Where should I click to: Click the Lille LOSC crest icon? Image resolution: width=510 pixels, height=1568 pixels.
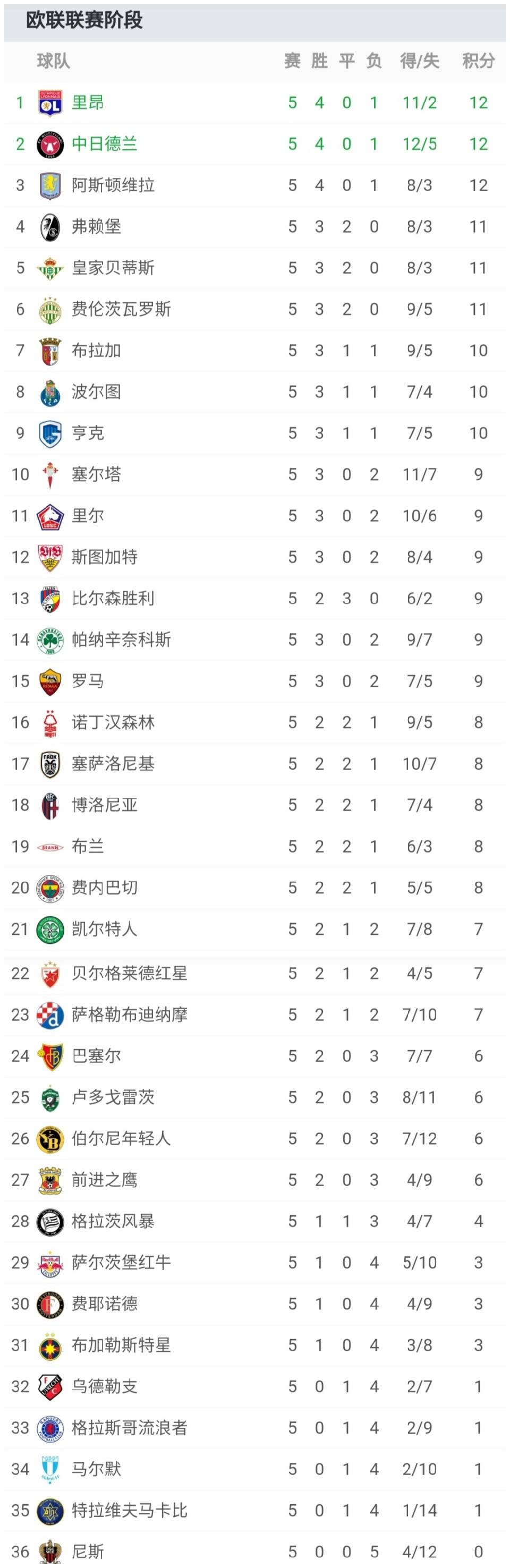pyautogui.click(x=50, y=516)
